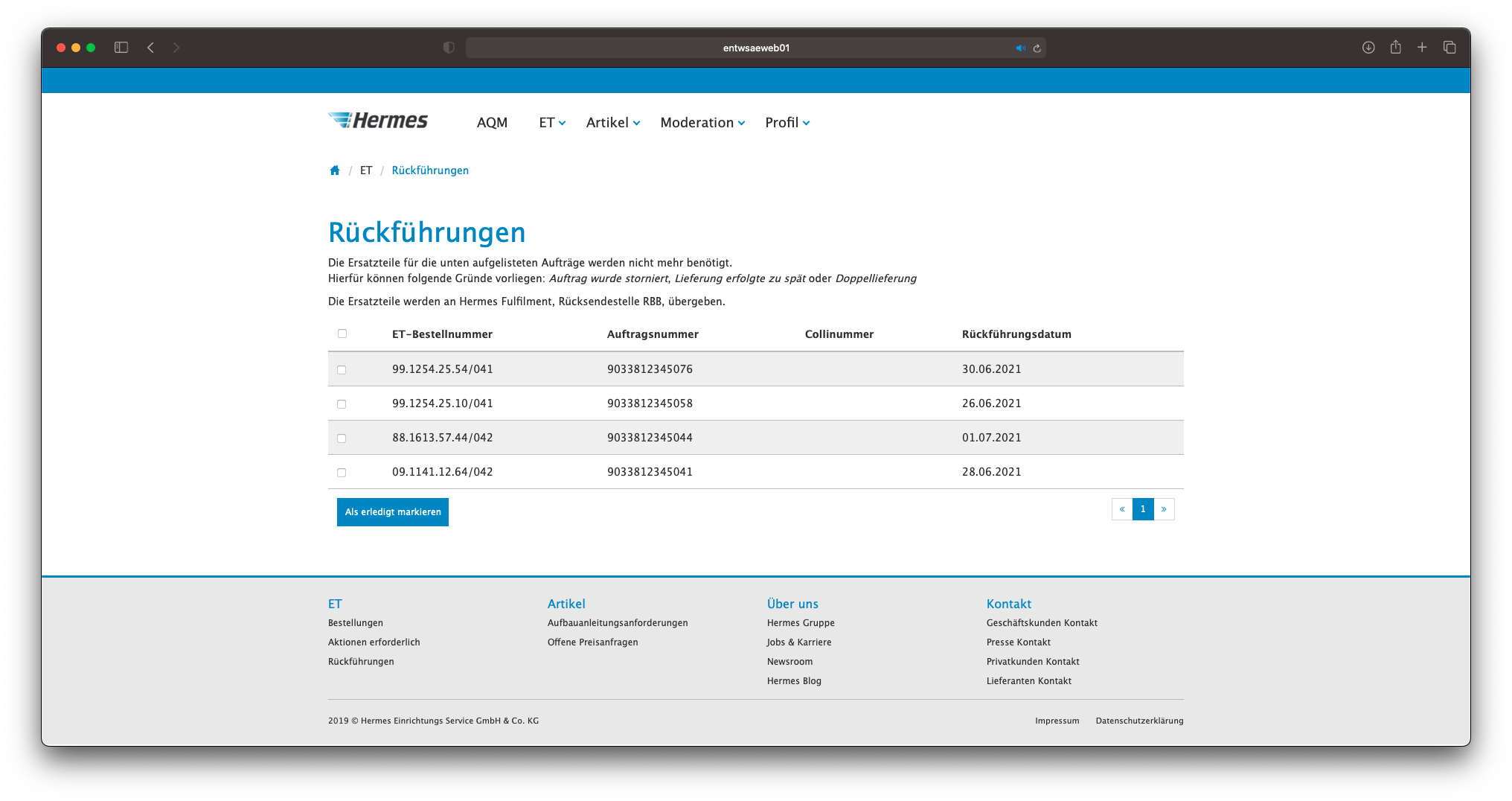The height and width of the screenshot is (801, 1512).
Task: Open the AQM menu item
Action: click(492, 123)
